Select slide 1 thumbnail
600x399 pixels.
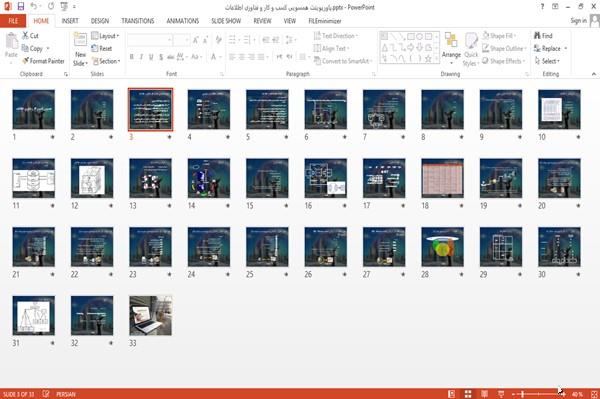click(34, 109)
